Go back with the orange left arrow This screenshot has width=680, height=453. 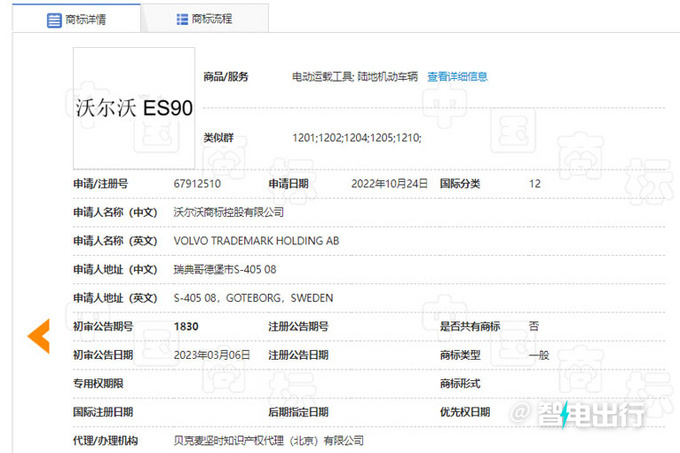point(39,336)
